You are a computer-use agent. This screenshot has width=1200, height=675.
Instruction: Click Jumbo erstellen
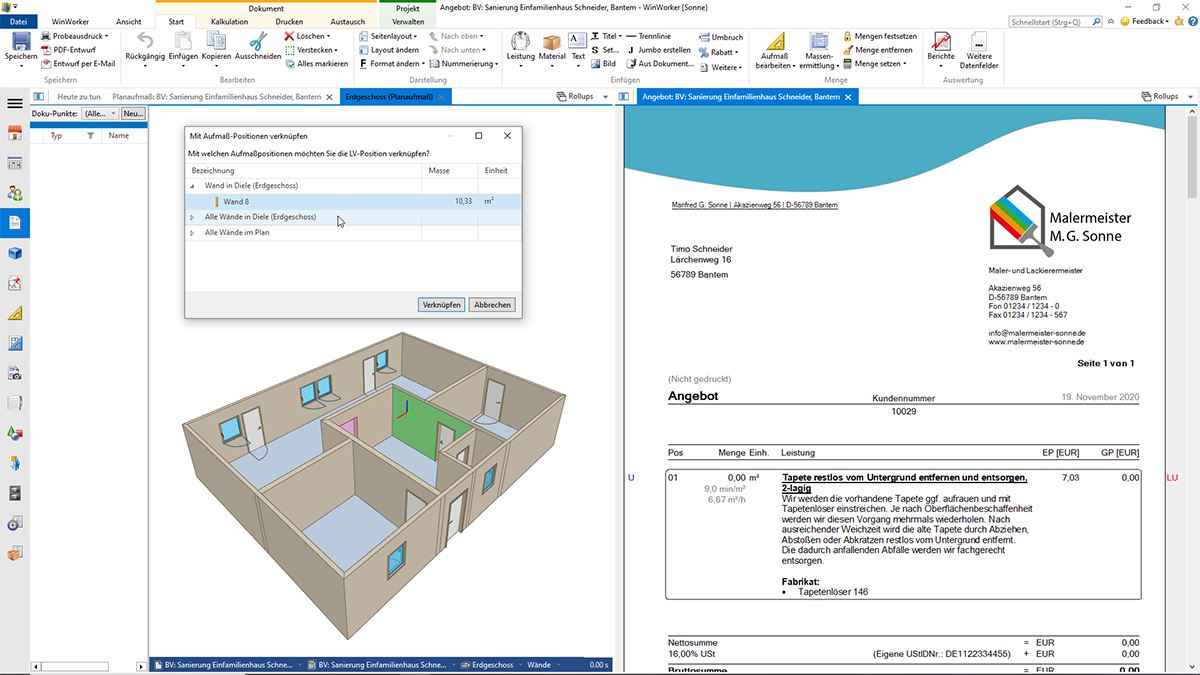[658, 49]
